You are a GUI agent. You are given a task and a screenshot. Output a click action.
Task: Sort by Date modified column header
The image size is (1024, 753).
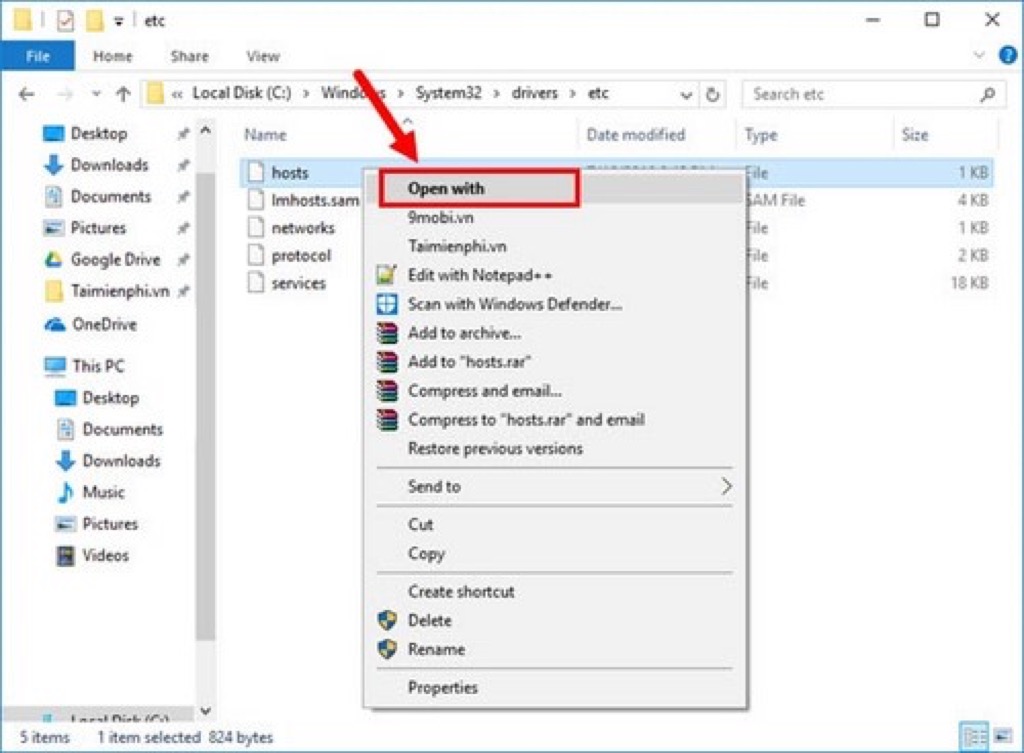tap(635, 135)
